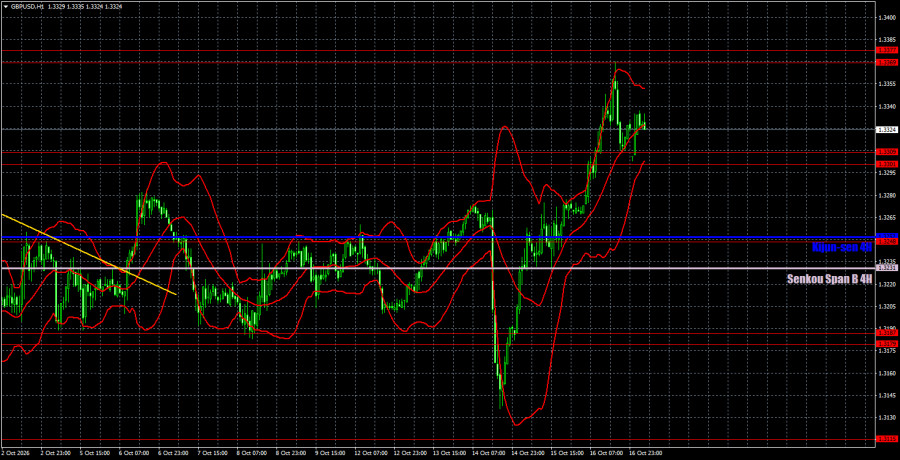Click the 2 Oct 2026 time axis label

(15, 453)
